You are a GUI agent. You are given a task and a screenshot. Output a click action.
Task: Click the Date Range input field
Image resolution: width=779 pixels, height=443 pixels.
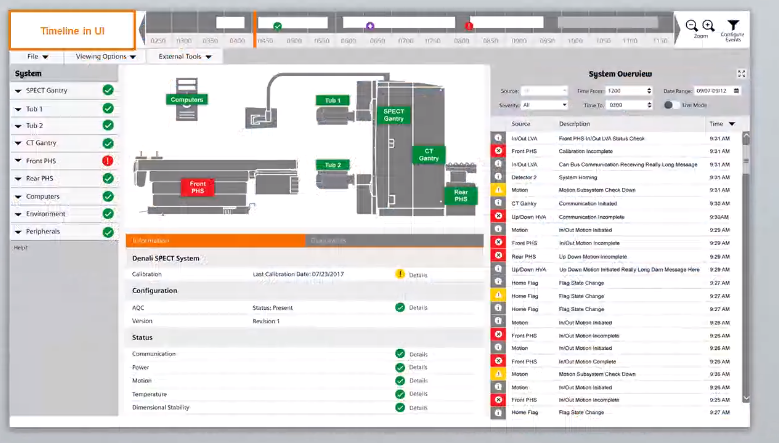717,91
